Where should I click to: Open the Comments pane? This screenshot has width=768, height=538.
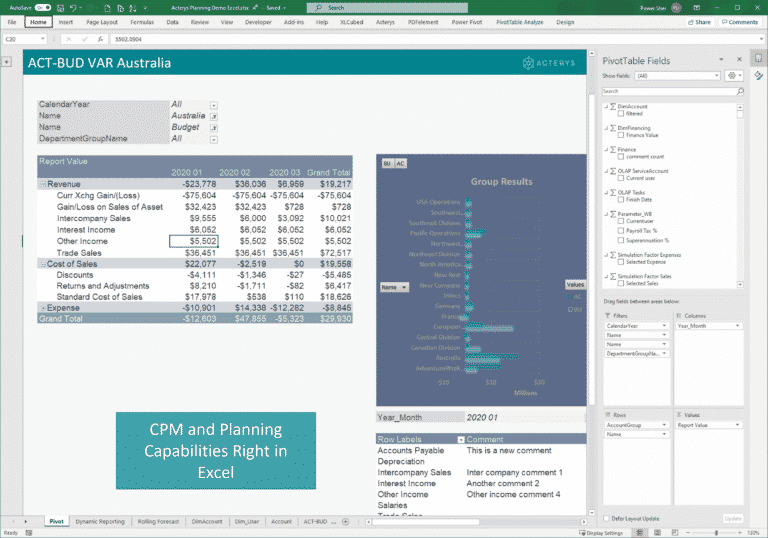pyautogui.click(x=739, y=21)
